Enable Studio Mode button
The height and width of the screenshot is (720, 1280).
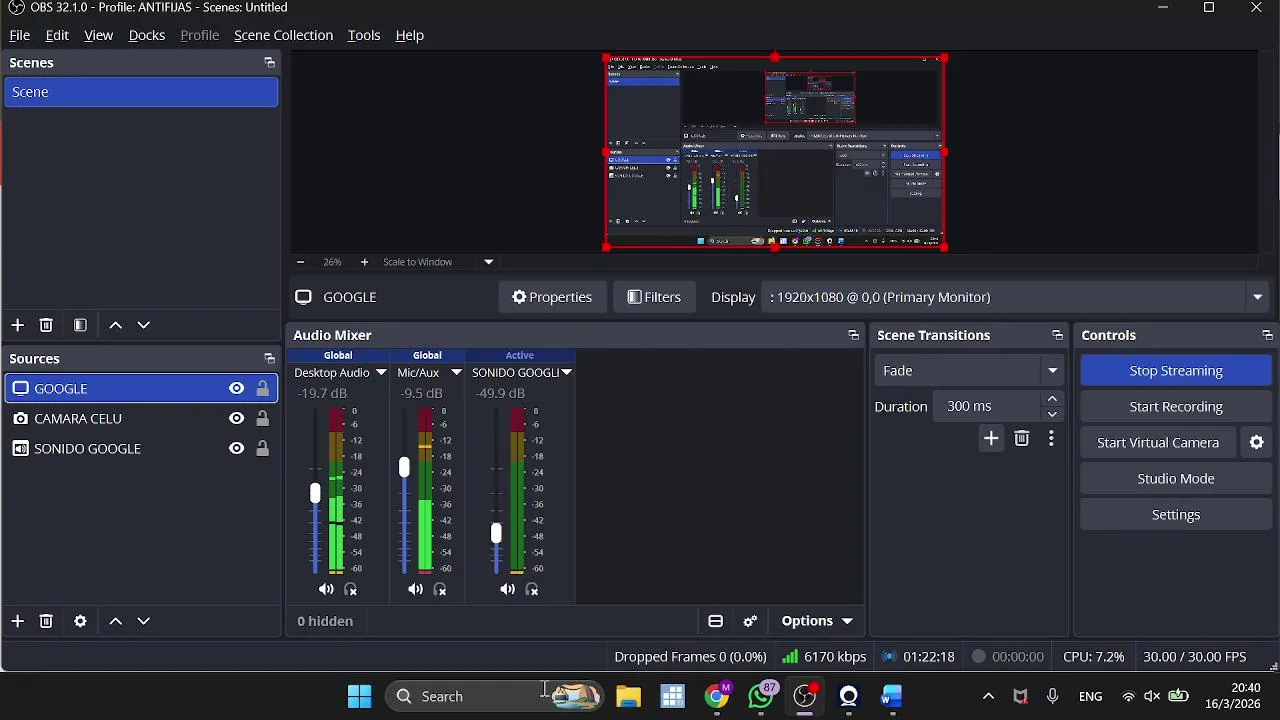[1176, 479]
